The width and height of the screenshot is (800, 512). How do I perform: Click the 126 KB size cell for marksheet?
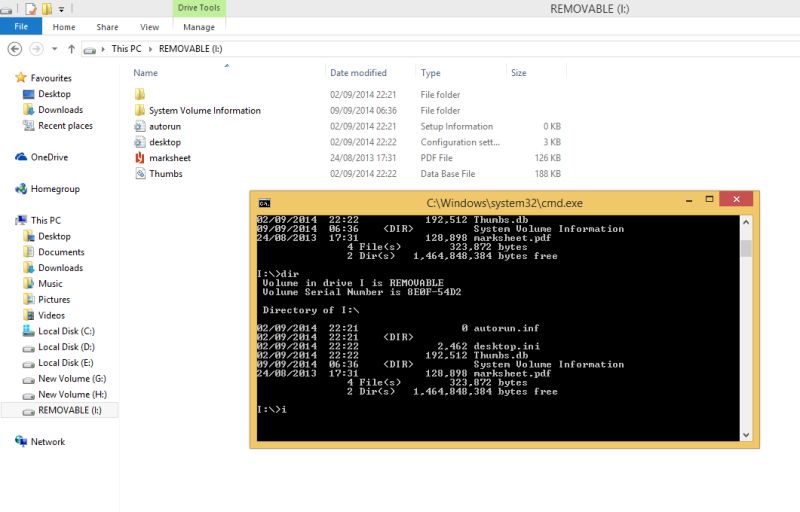(547, 158)
